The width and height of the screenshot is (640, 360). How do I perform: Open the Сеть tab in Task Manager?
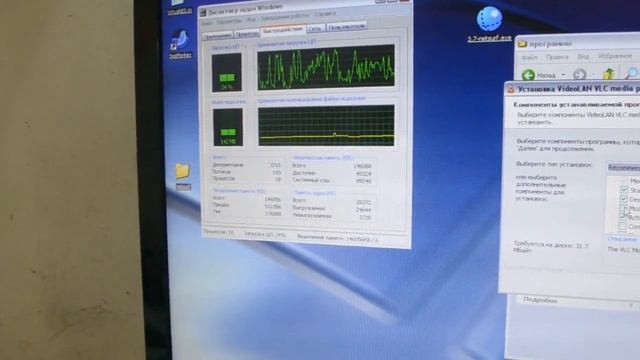pyautogui.click(x=315, y=29)
